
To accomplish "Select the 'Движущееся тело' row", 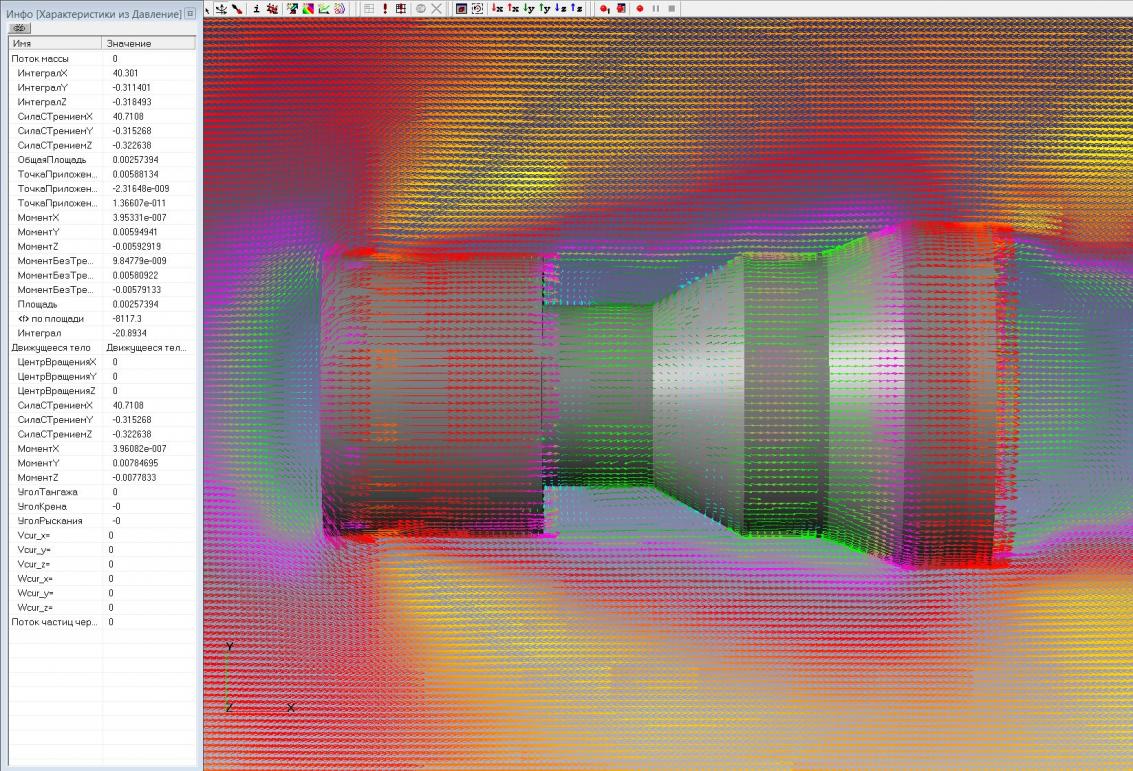I will point(50,347).
